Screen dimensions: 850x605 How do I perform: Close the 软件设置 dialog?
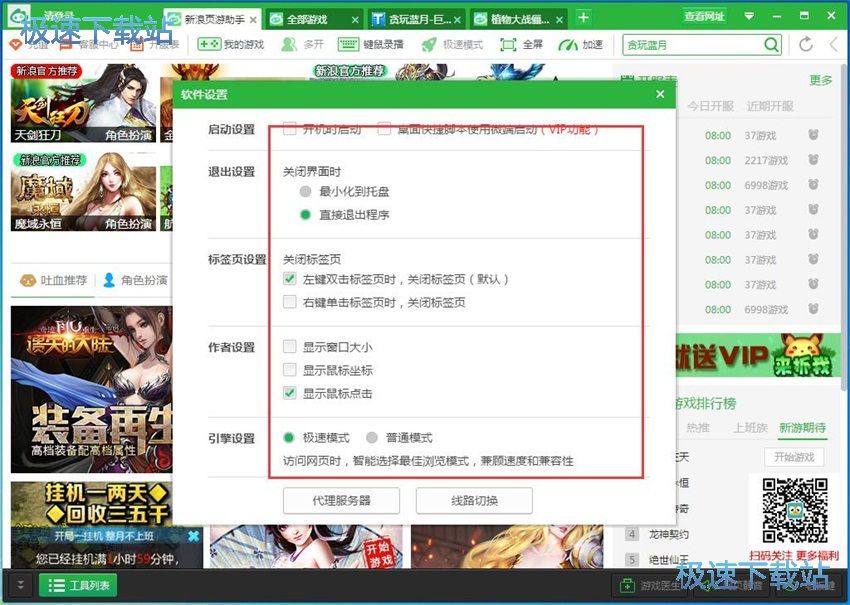pos(660,94)
